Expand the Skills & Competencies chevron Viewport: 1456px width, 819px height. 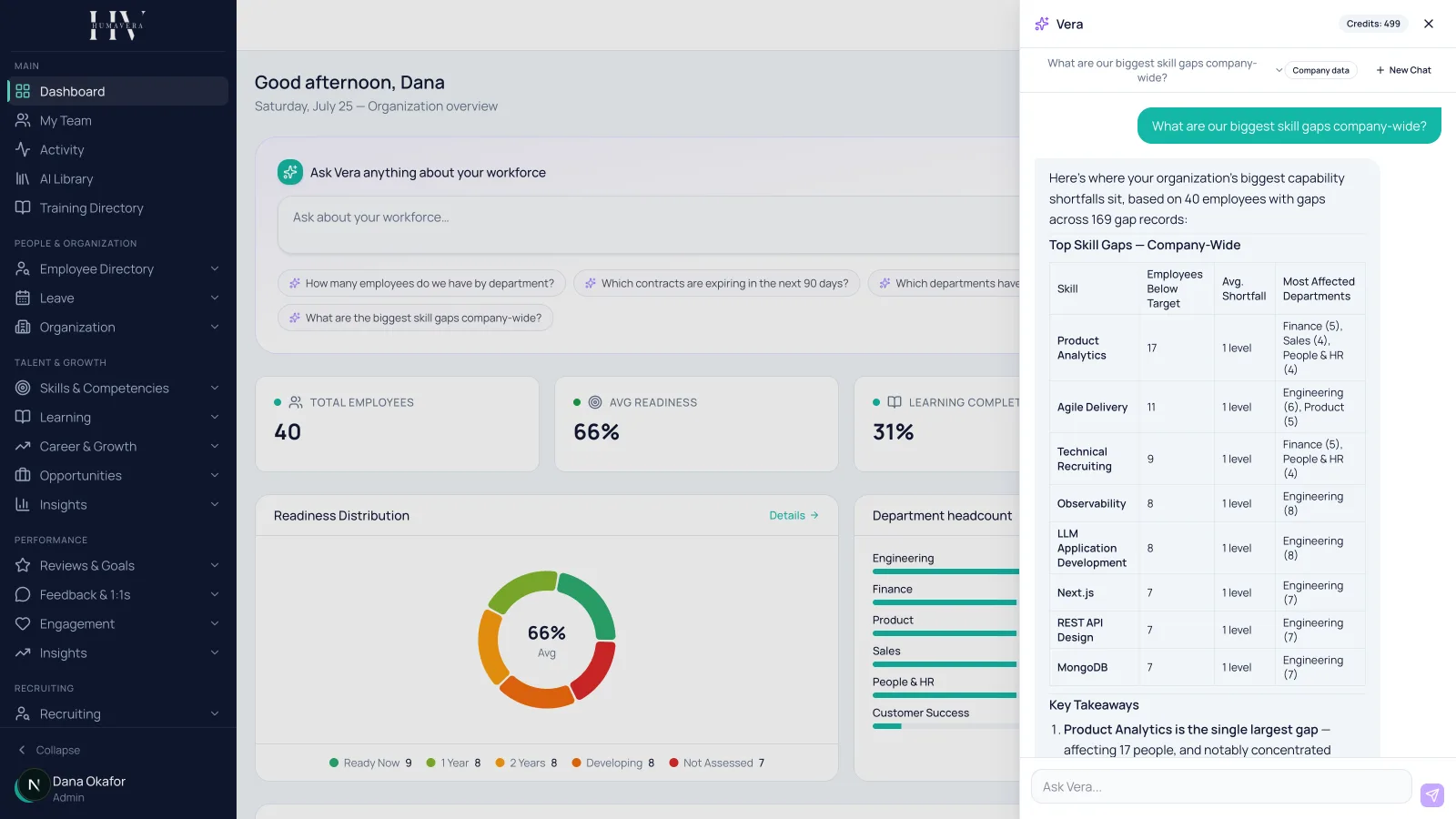(215, 388)
